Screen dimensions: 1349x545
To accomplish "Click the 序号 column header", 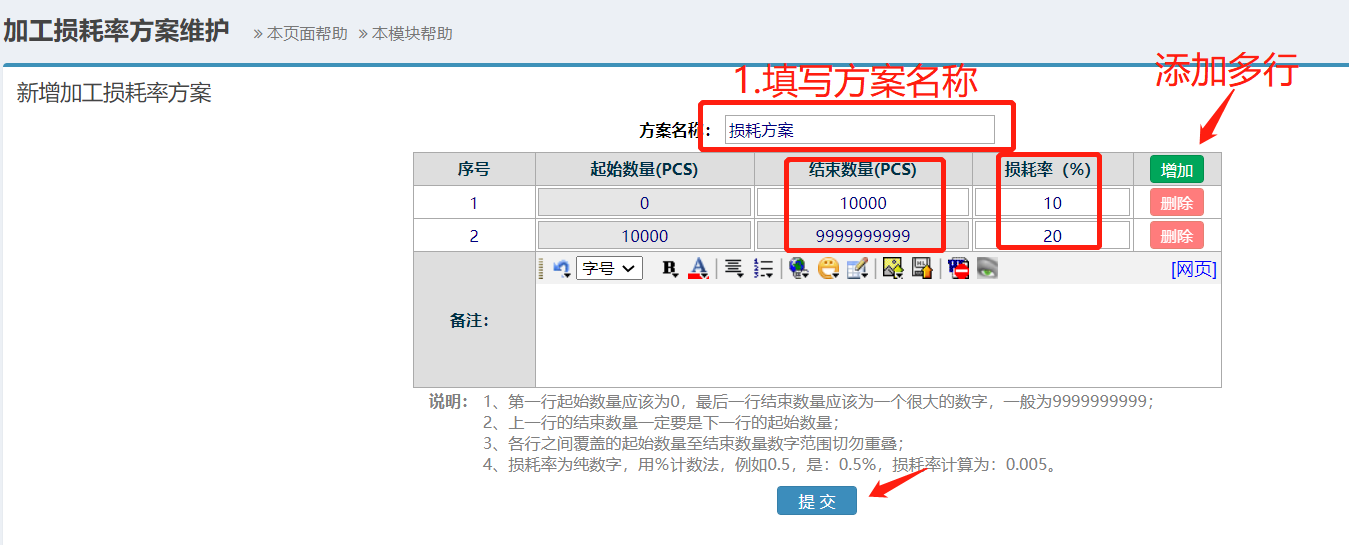I will click(x=474, y=169).
